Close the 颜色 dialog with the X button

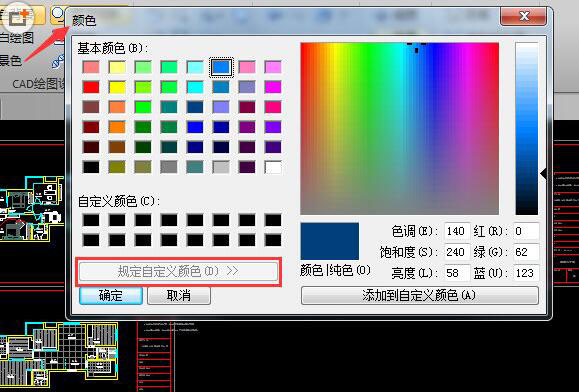pos(523,16)
